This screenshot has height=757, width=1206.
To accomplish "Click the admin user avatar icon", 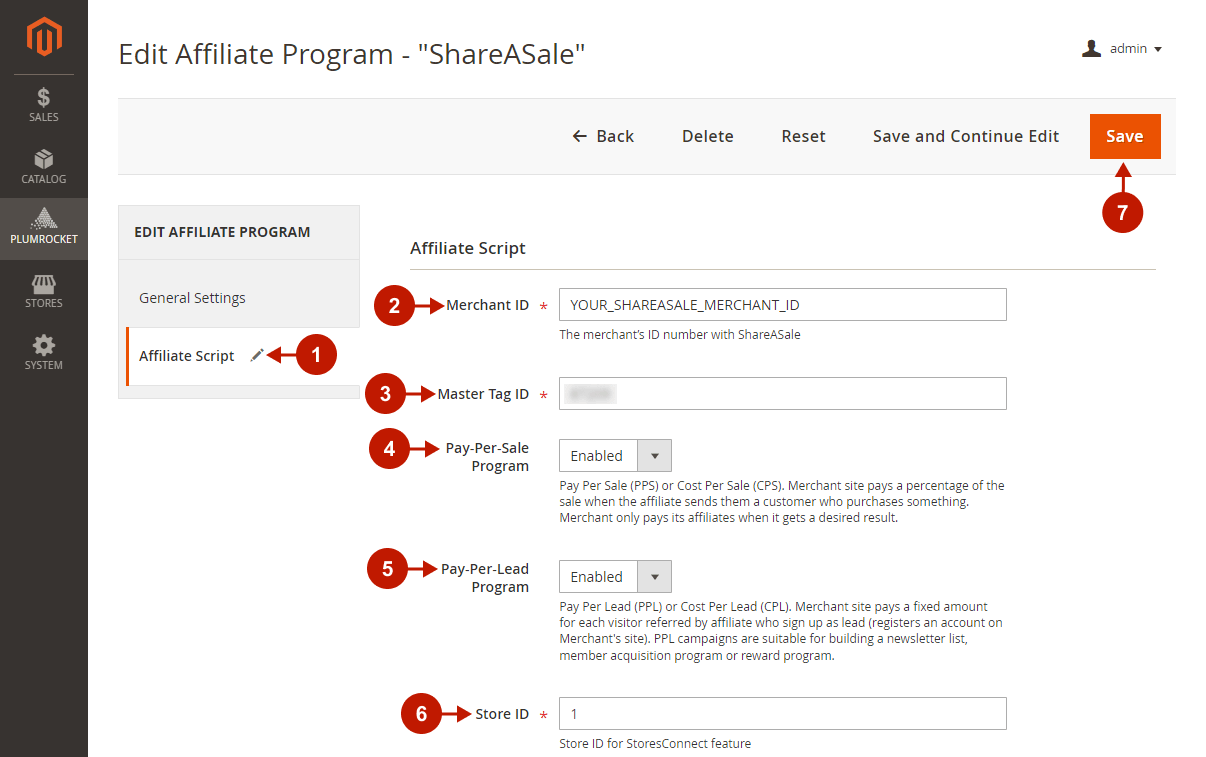I will 1091,48.
